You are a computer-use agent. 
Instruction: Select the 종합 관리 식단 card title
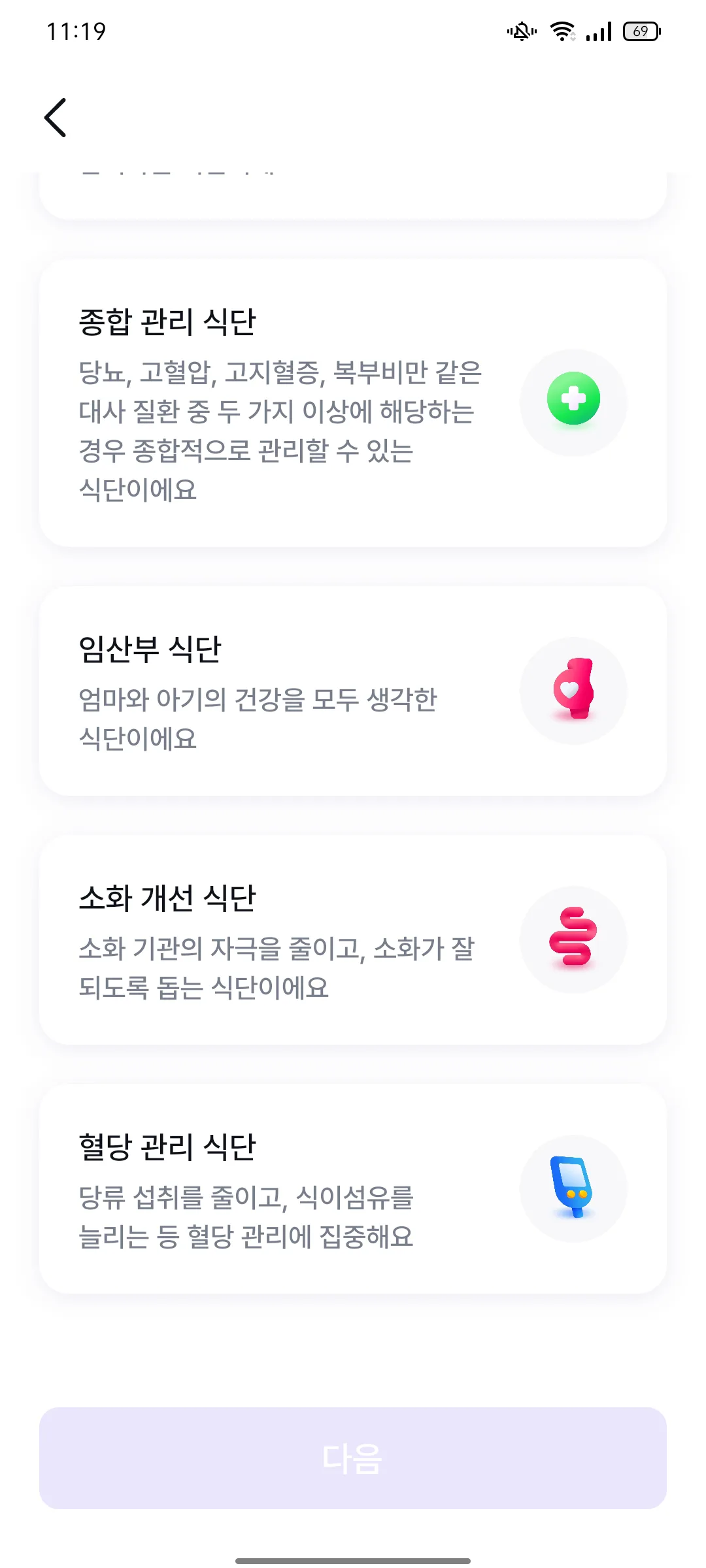(167, 322)
